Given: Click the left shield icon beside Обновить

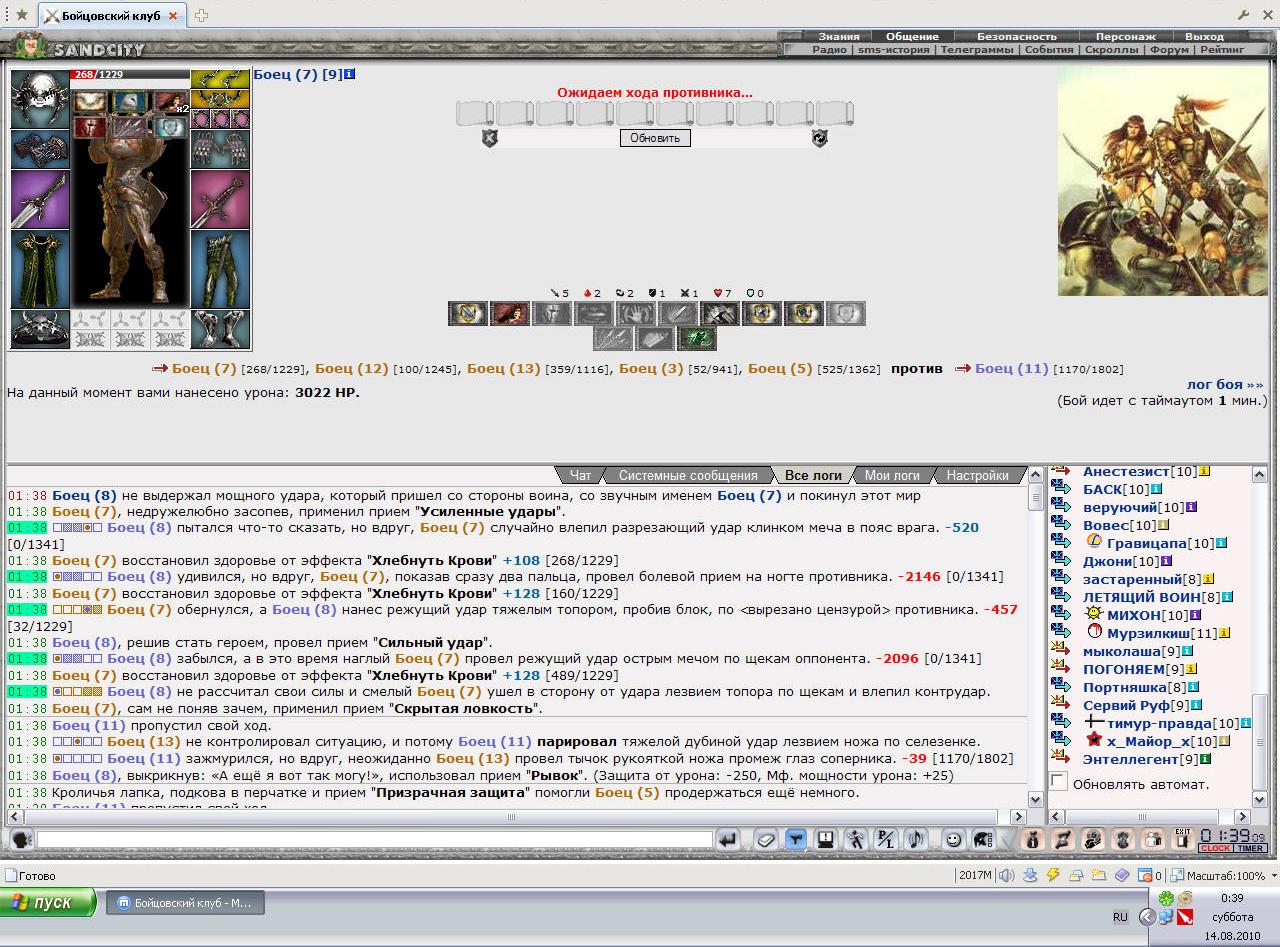Looking at the screenshot, I should point(489,138).
